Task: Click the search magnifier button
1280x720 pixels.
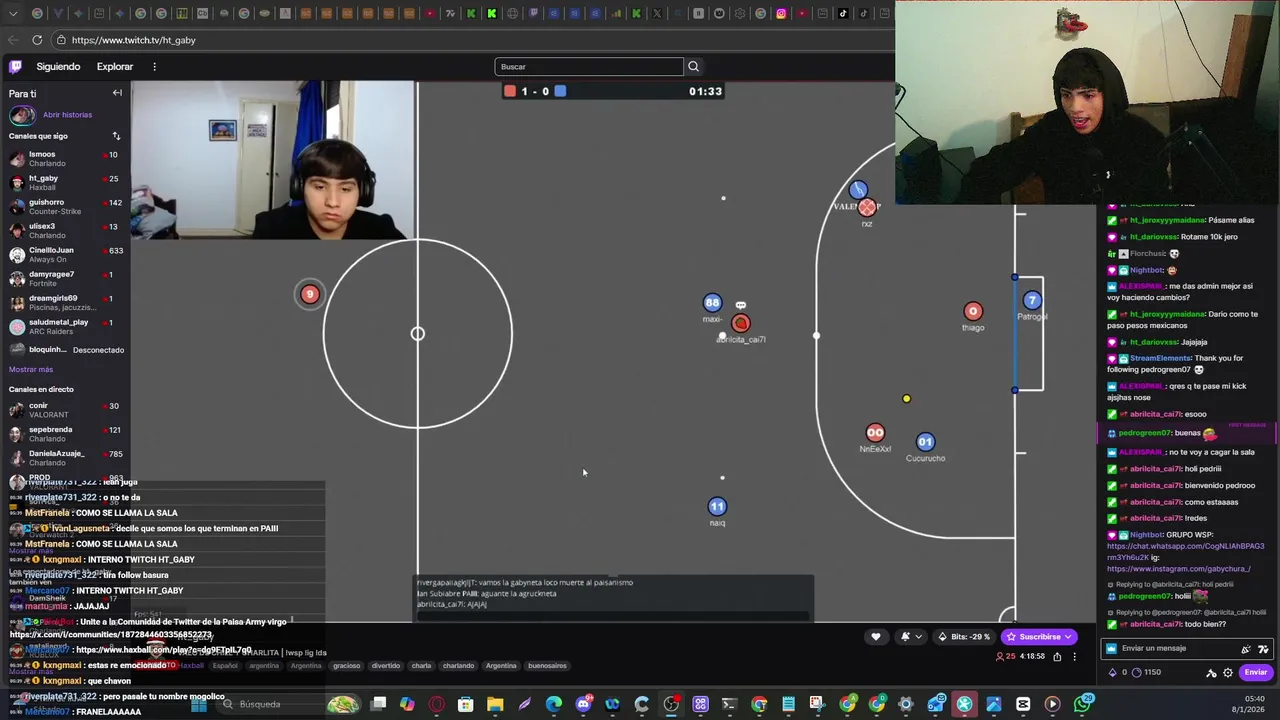Action: (693, 66)
